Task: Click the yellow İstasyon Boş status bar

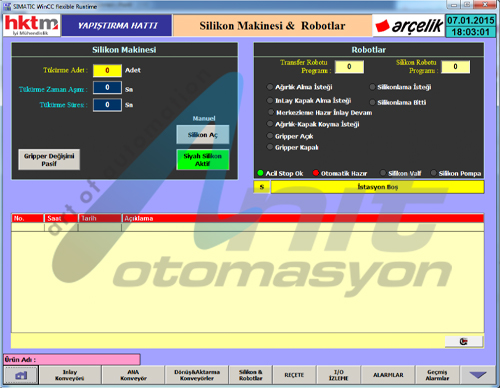Action: tap(377, 187)
